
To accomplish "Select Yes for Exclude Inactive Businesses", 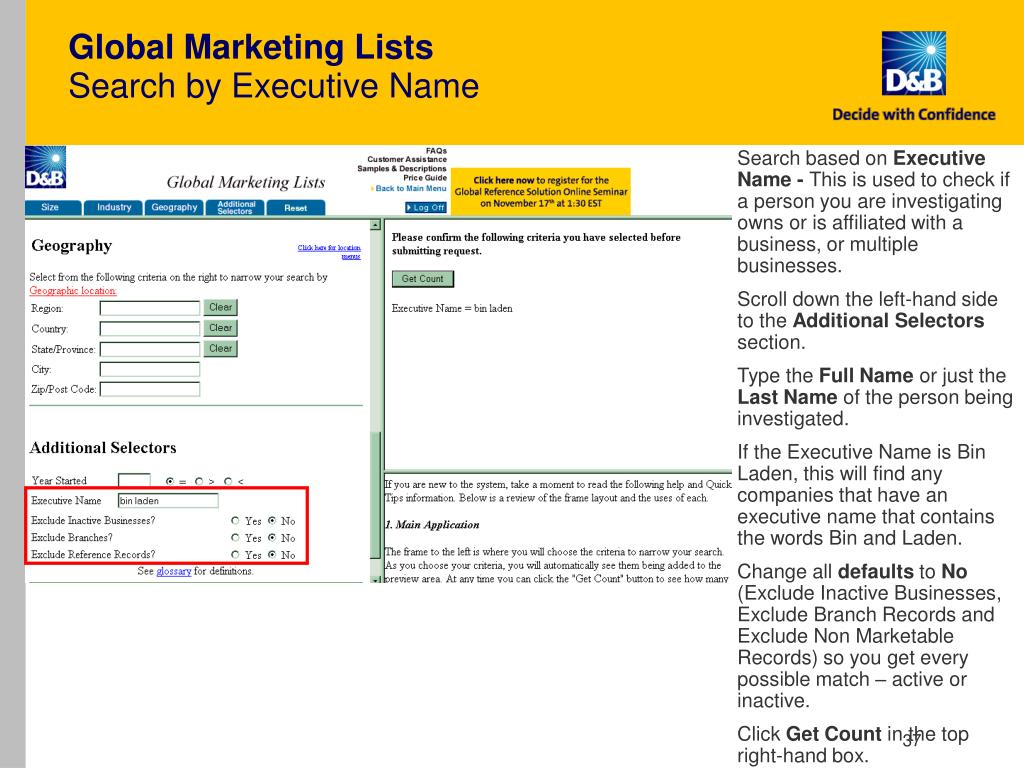I will [235, 520].
